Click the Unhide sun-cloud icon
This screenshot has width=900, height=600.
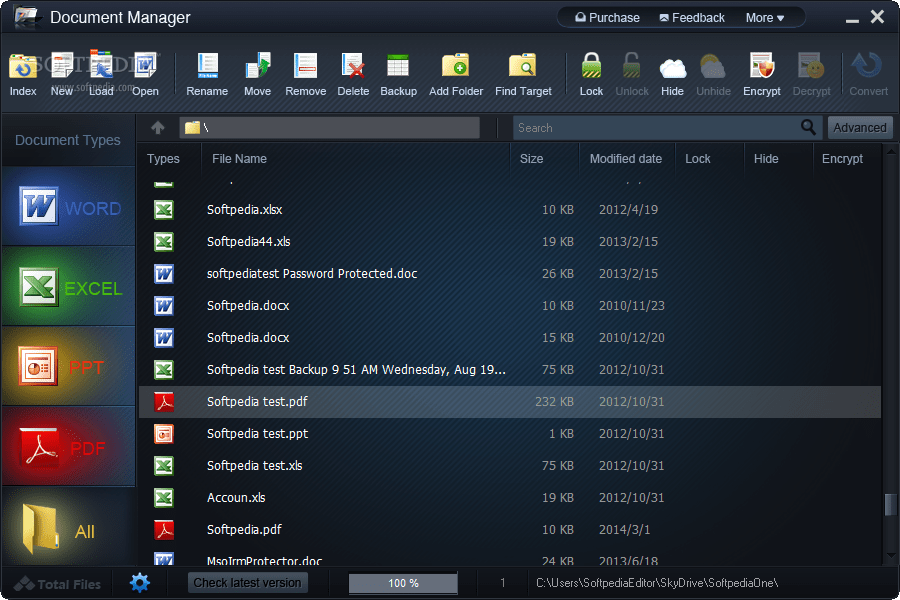(713, 67)
